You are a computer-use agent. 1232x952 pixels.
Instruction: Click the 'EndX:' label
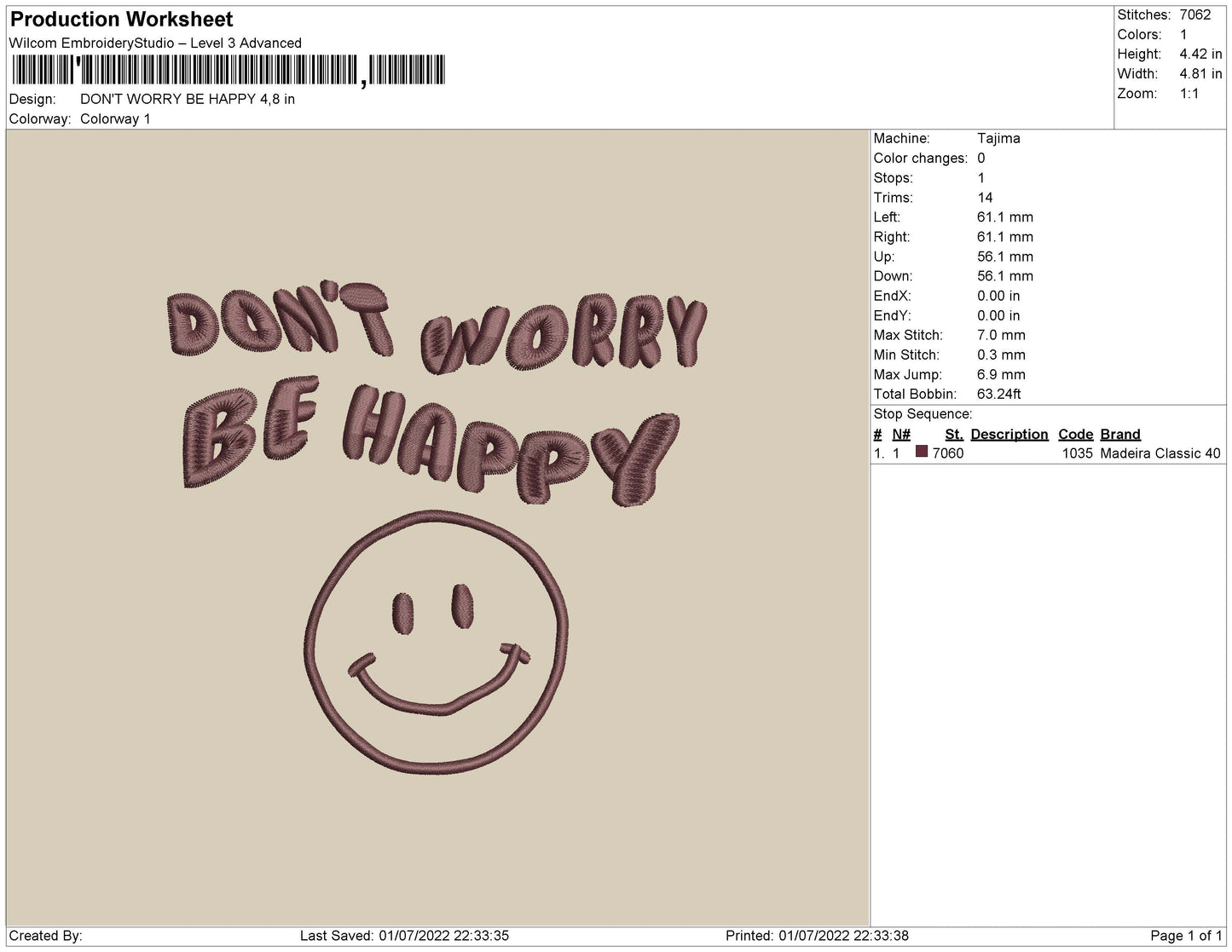(893, 295)
